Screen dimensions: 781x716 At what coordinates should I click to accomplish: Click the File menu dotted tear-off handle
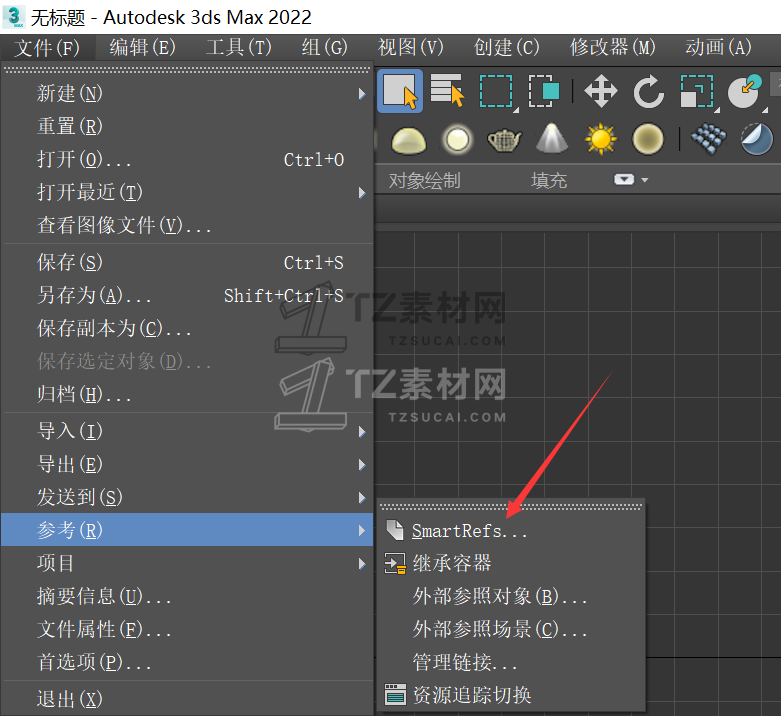[x=187, y=71]
